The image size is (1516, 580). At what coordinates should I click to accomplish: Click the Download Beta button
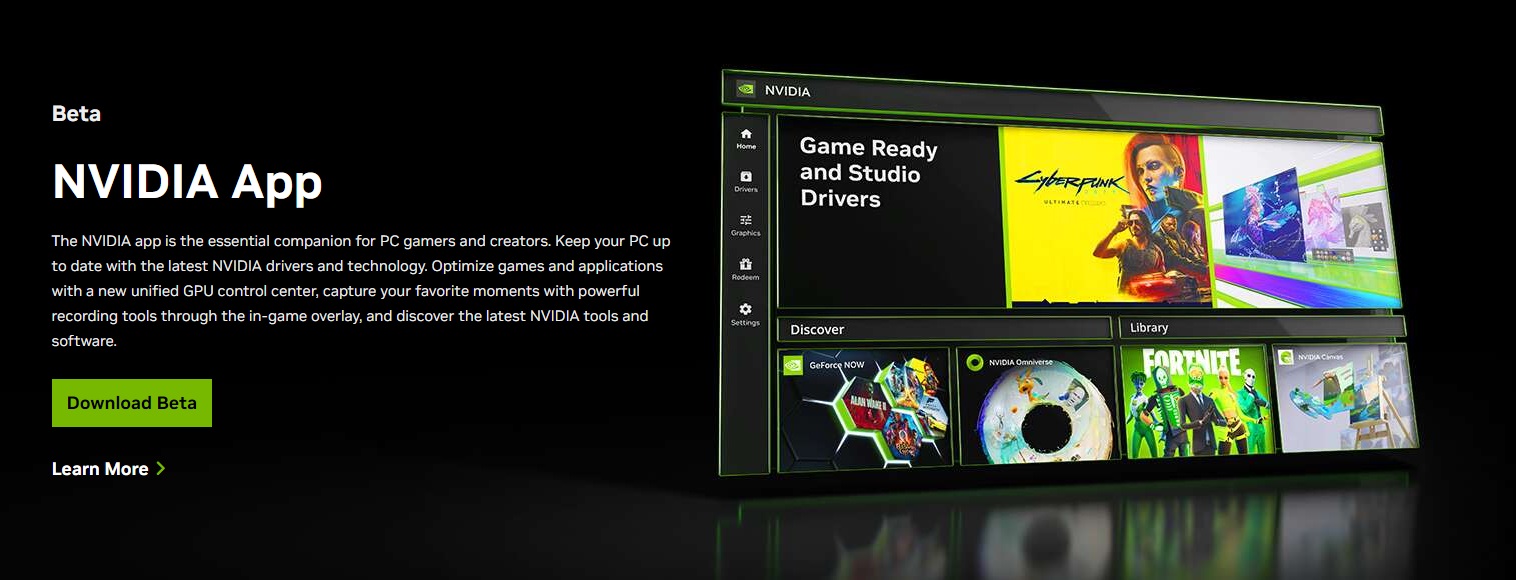[x=132, y=403]
